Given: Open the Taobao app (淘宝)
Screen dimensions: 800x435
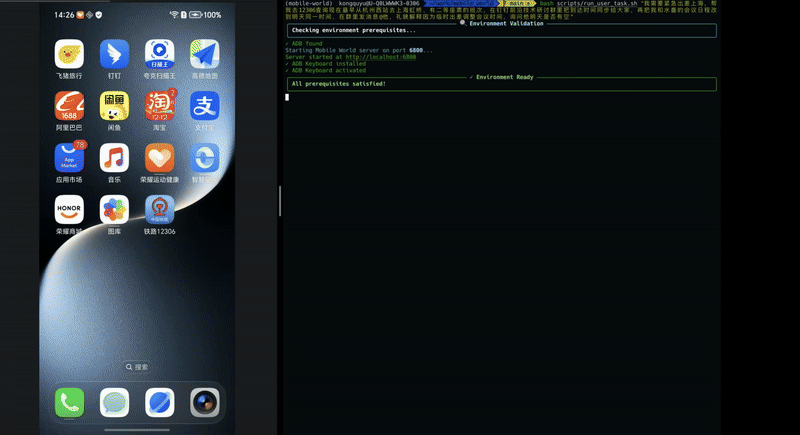Looking at the screenshot, I should 159,106.
